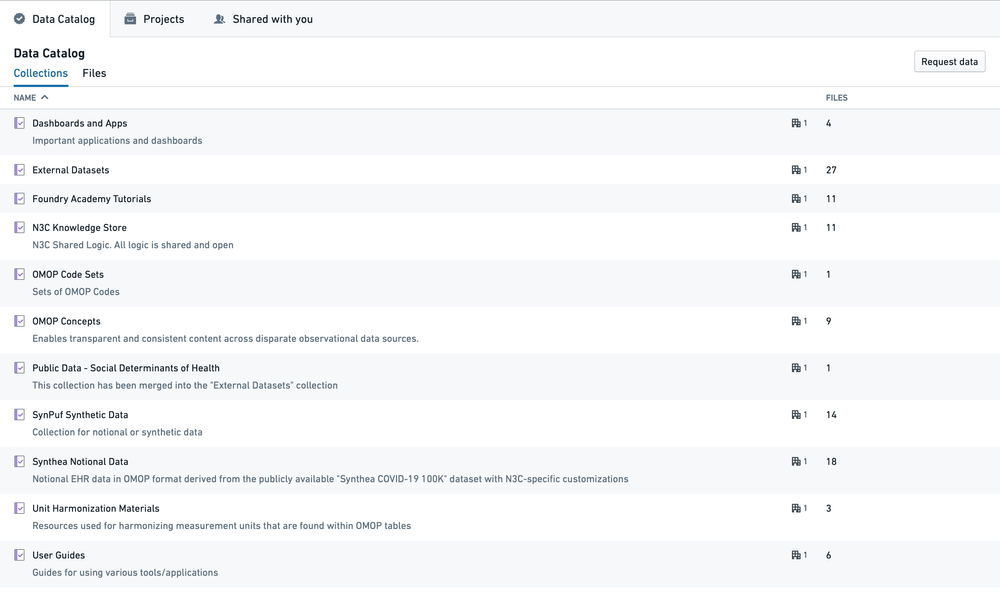
Task: Click the Synthea Notional Data collection icon
Action: coord(20,462)
